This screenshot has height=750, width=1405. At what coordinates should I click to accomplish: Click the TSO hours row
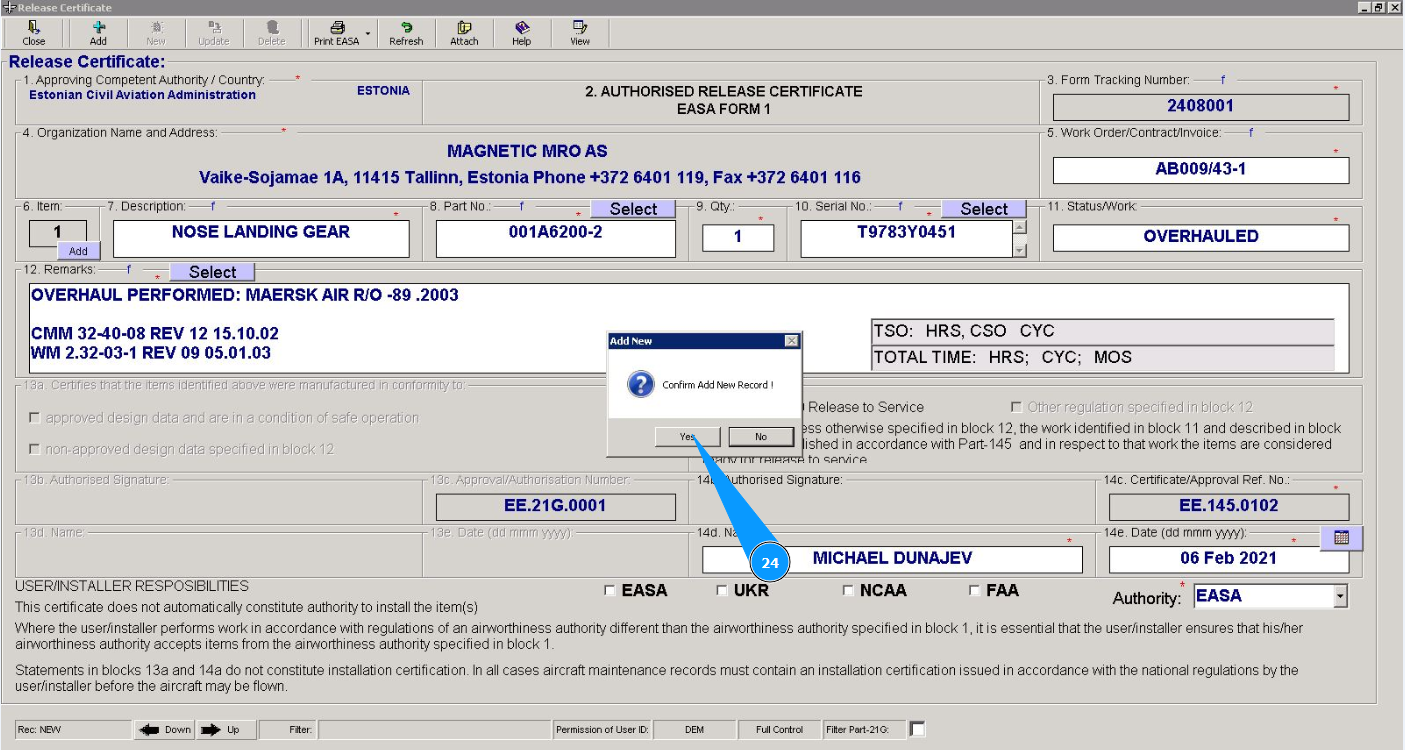[1103, 332]
